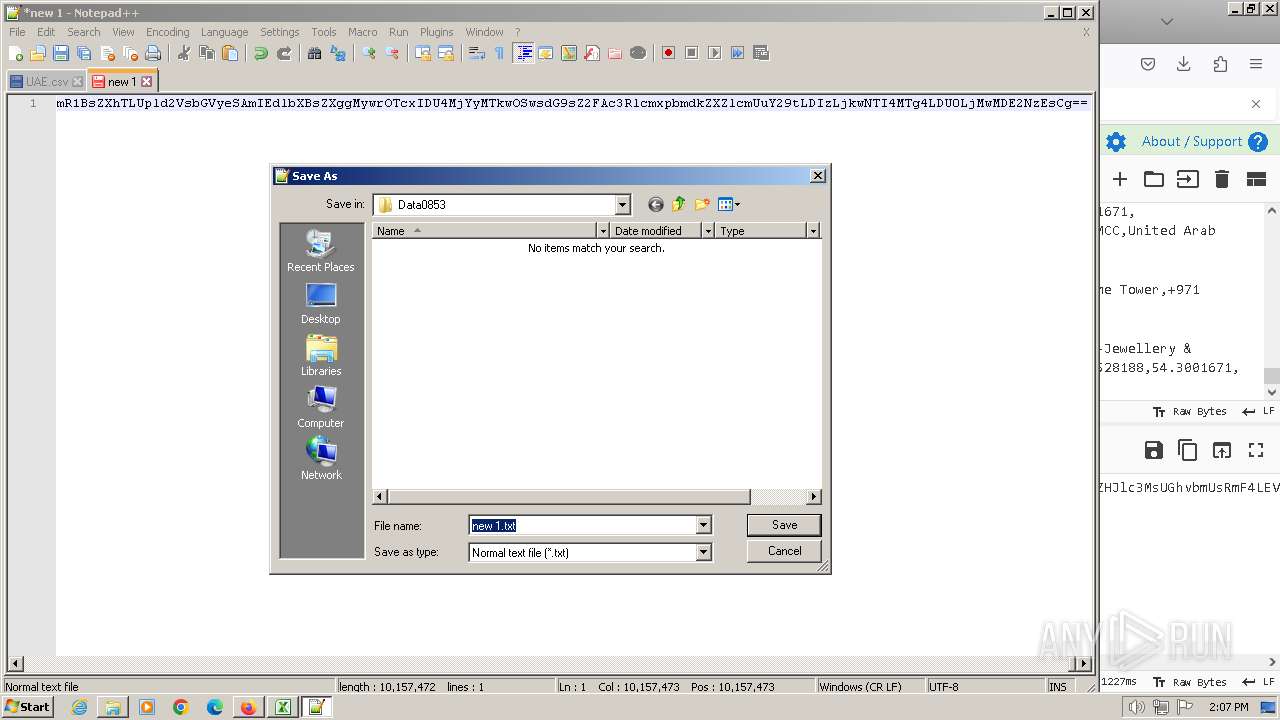The height and width of the screenshot is (720, 1280).
Task: Click the copy output icon
Action: click(x=1188, y=450)
